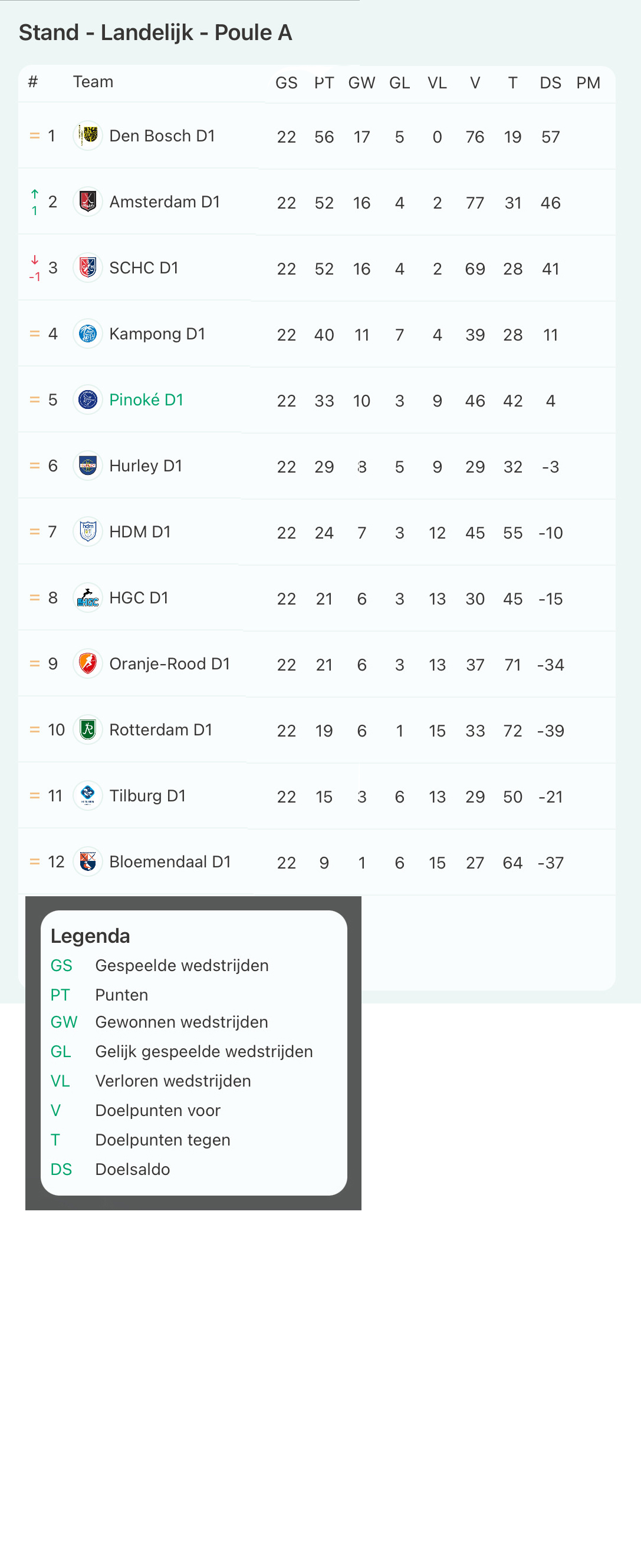Screen dimensions: 641x1568
Task: Click the Amsterdam D1 club crest
Action: pyautogui.click(x=88, y=202)
